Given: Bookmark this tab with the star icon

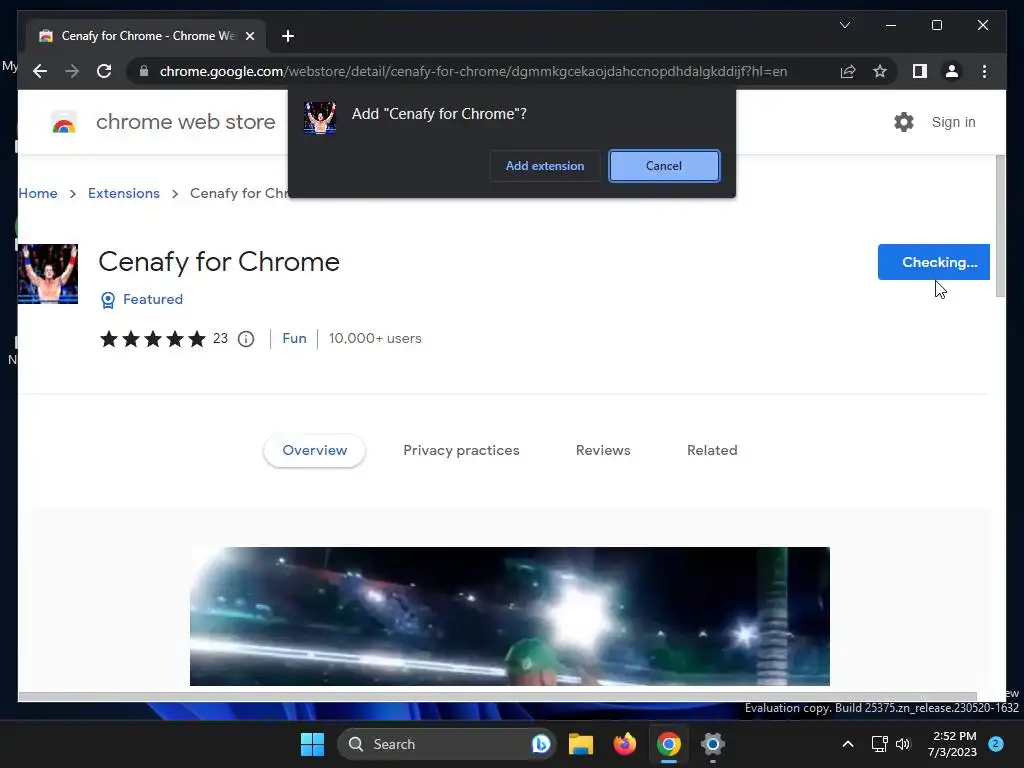Looking at the screenshot, I should pyautogui.click(x=880, y=71).
